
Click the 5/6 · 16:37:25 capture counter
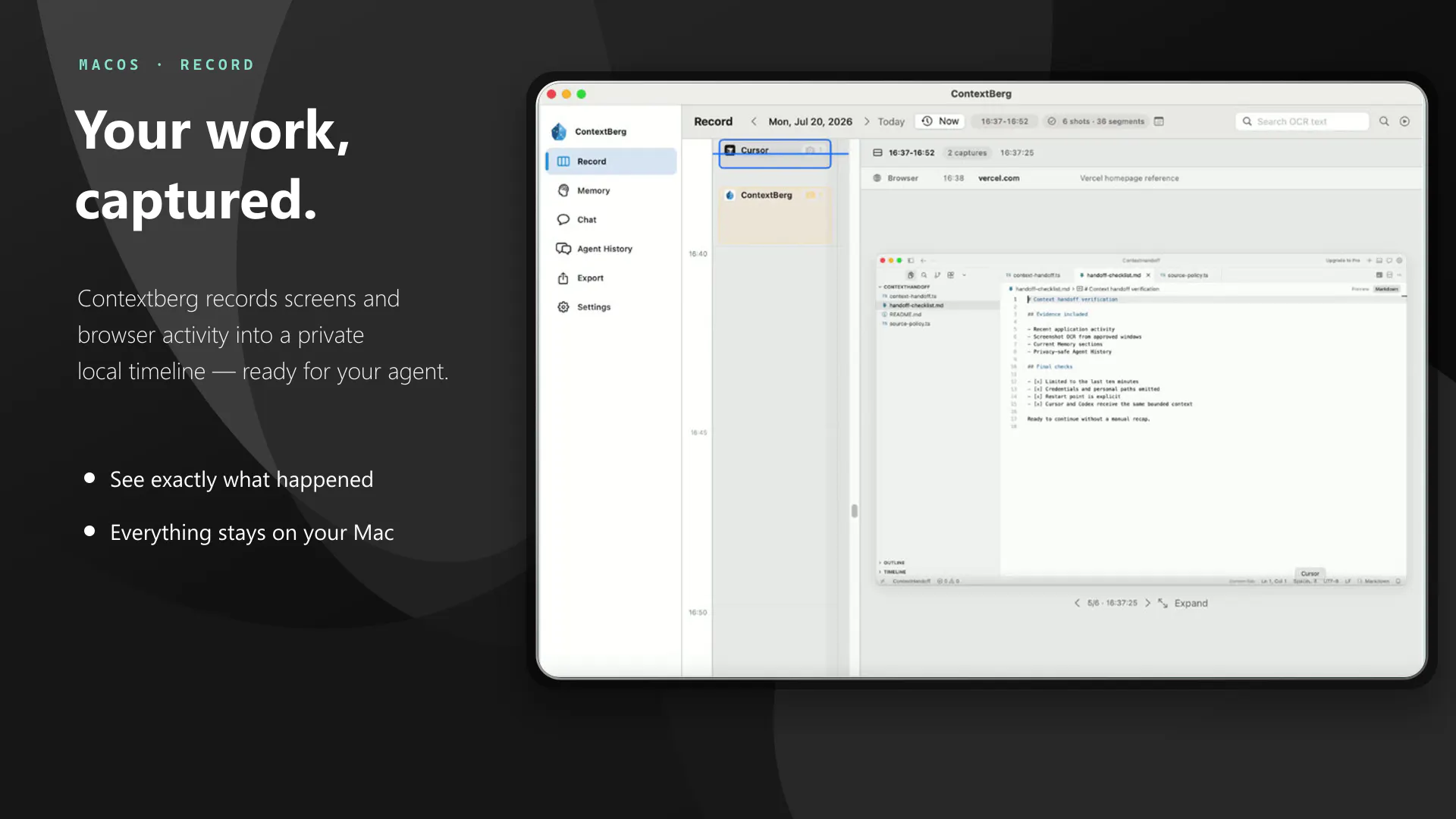coord(1112,604)
